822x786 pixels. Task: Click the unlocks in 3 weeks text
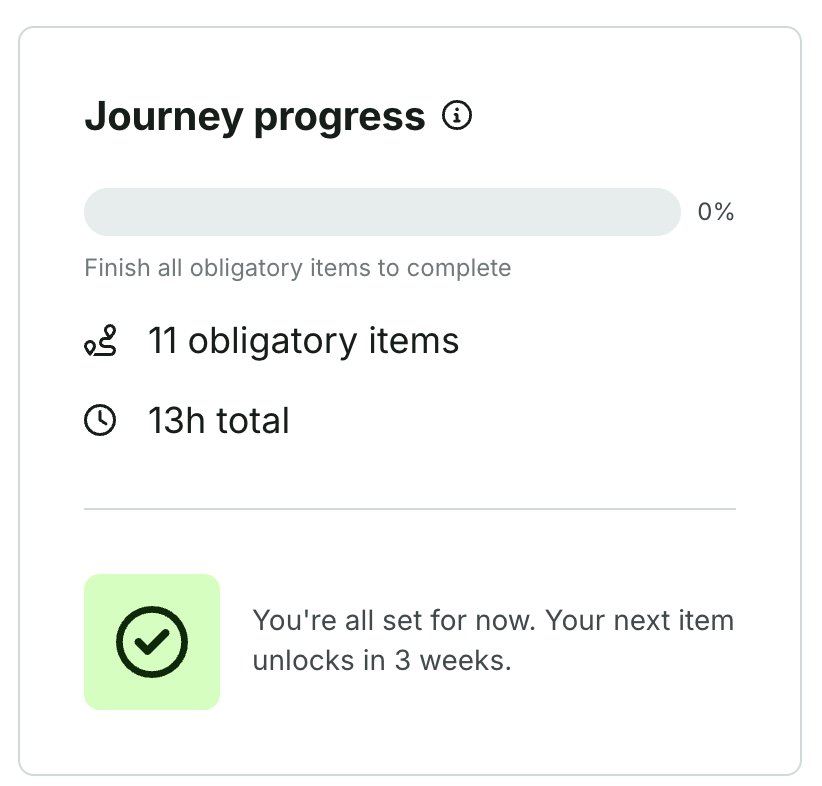[381, 661]
